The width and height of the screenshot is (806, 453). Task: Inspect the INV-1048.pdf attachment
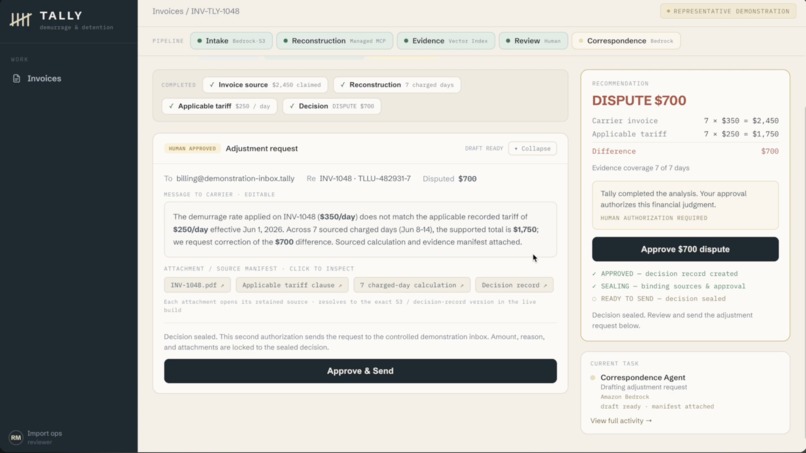pos(197,285)
